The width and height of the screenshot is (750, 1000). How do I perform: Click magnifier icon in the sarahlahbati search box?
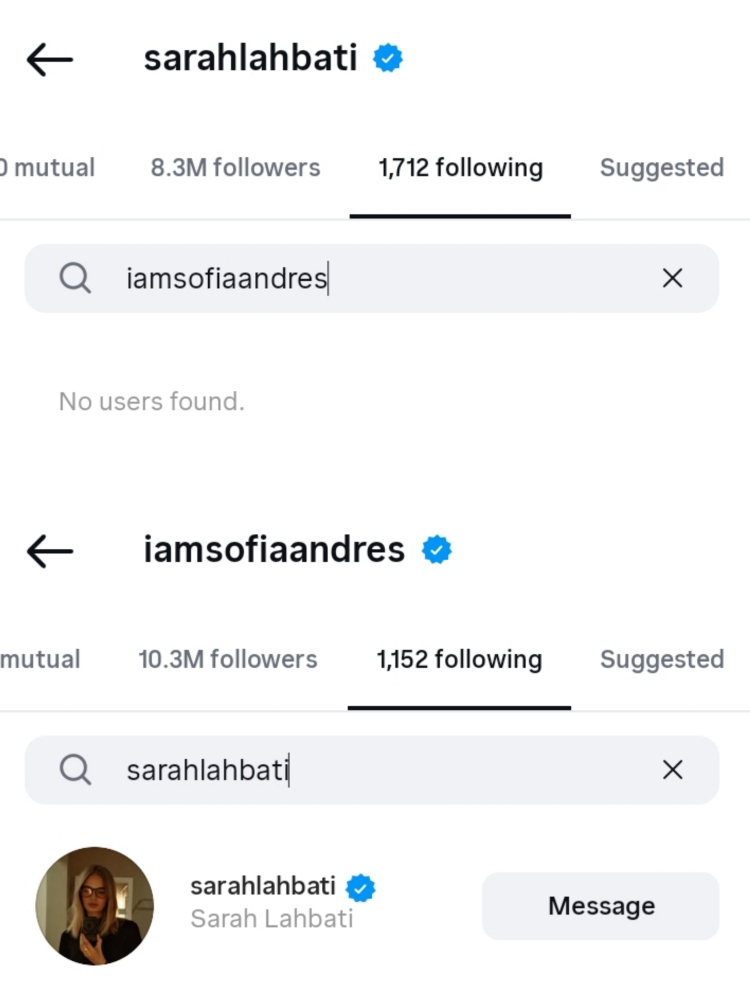point(75,769)
